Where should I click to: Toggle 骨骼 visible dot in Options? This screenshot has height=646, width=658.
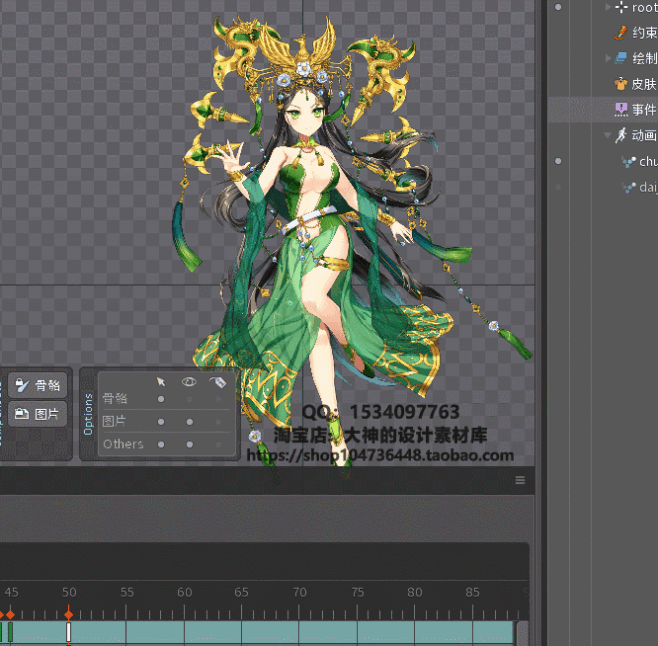(190, 399)
